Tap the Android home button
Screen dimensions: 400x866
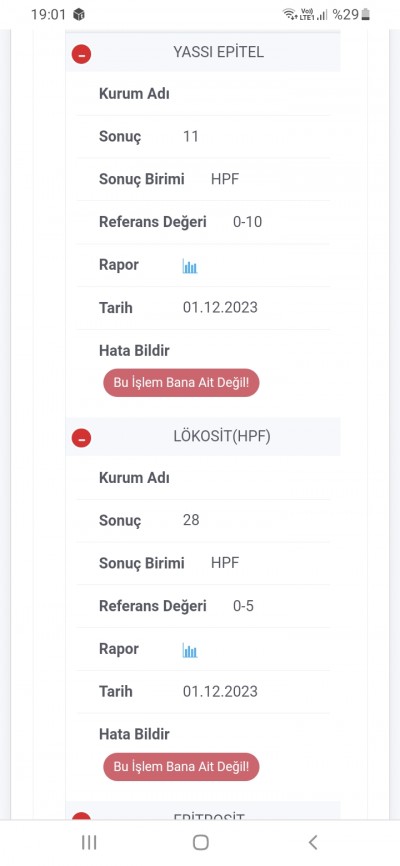201,842
